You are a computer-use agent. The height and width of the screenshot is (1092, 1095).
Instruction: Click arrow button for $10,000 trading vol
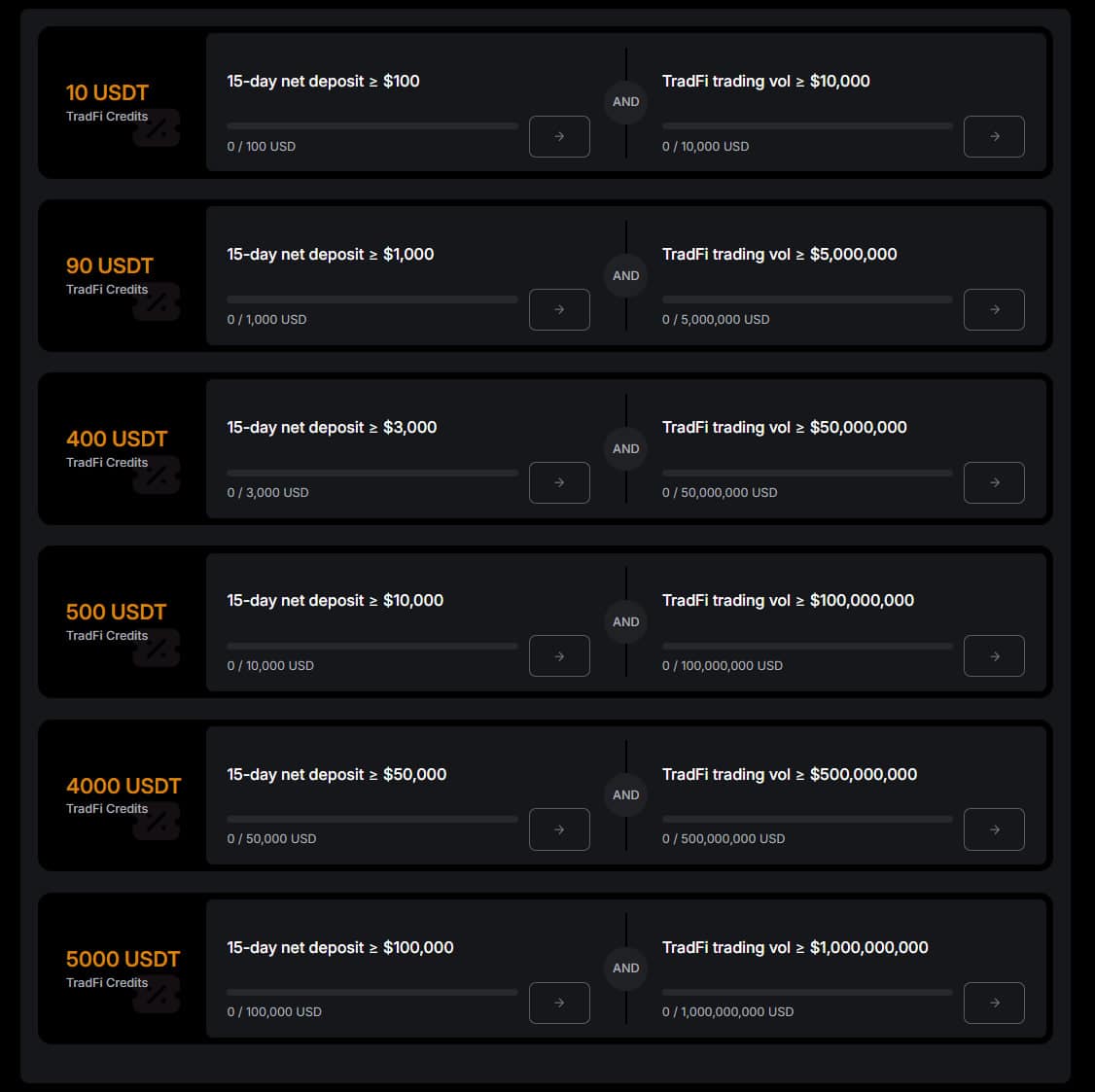tap(994, 136)
